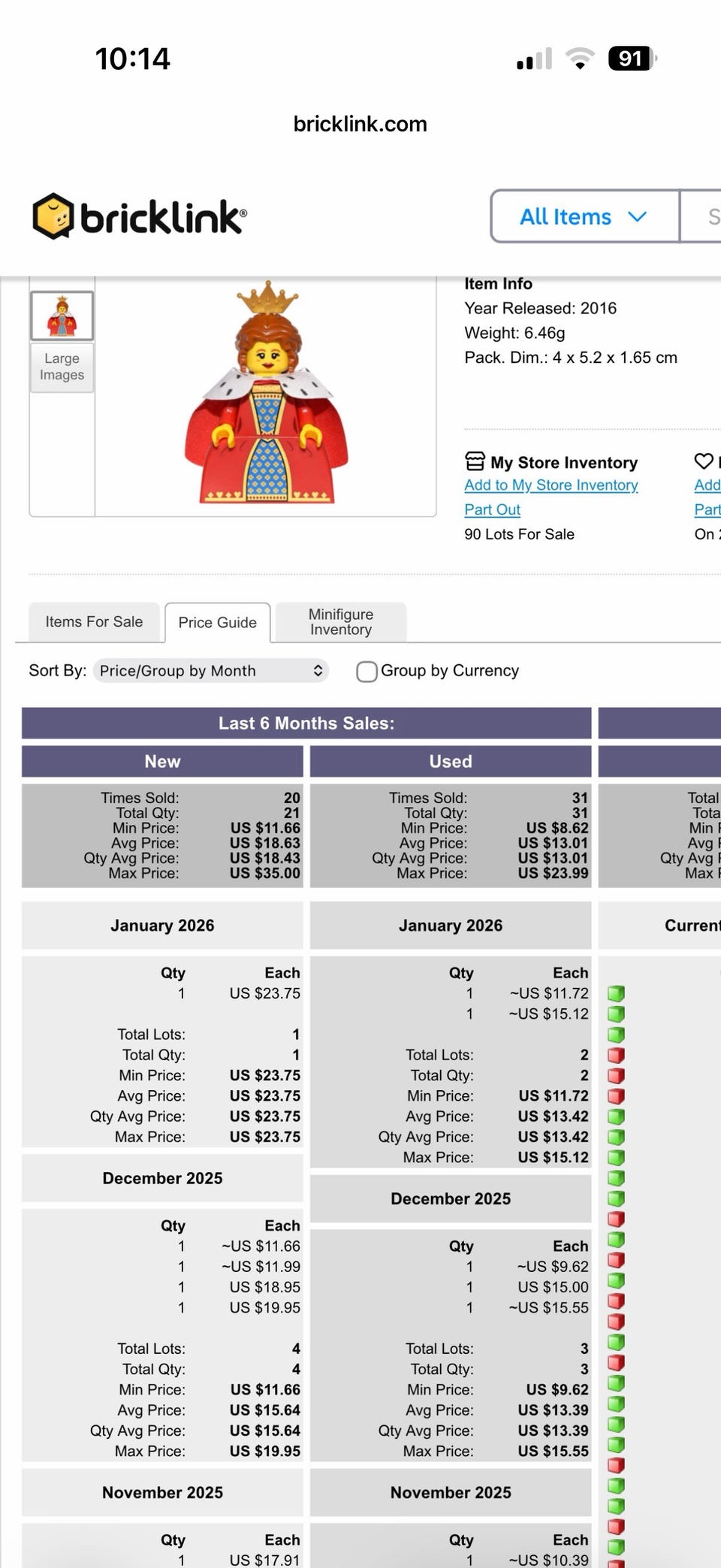Click the Part Out link
Viewport: 721px width, 1568px height.
click(492, 509)
